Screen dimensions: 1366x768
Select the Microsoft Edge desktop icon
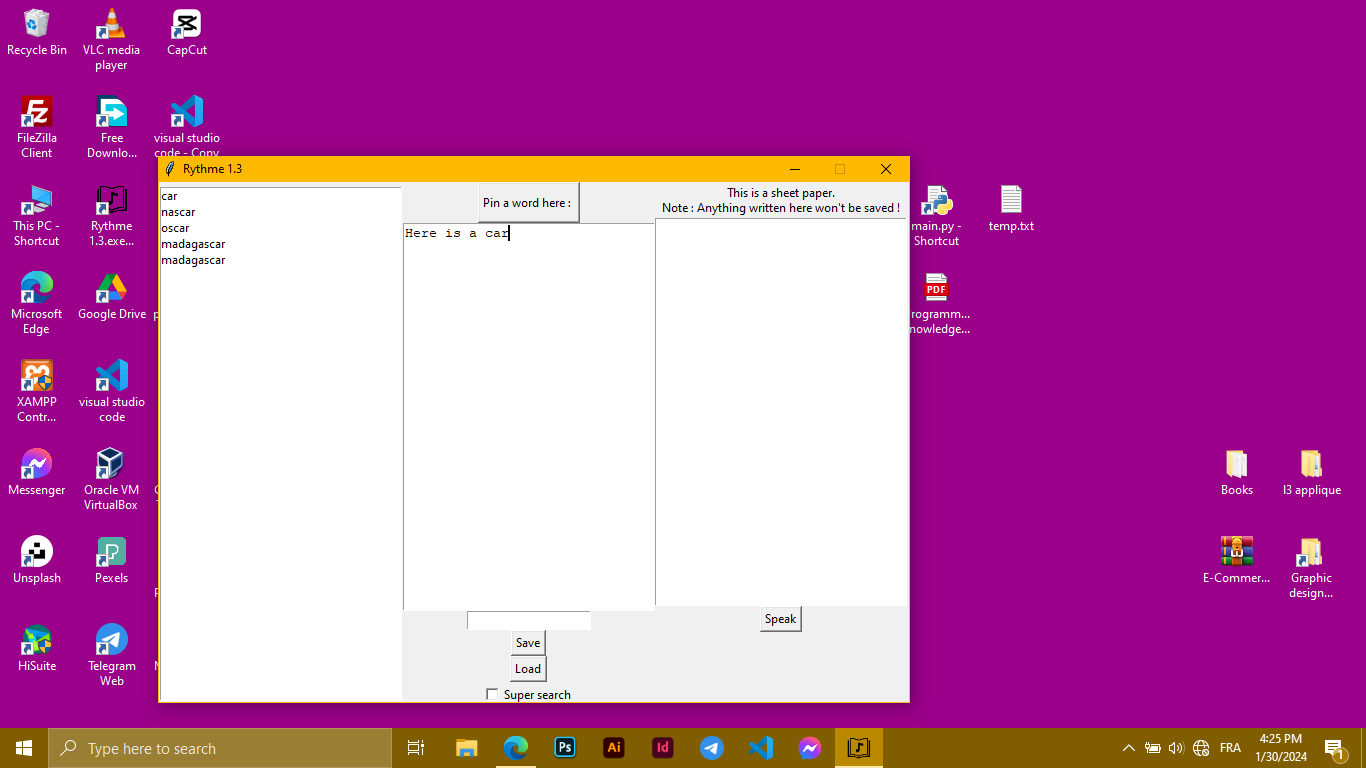point(37,303)
